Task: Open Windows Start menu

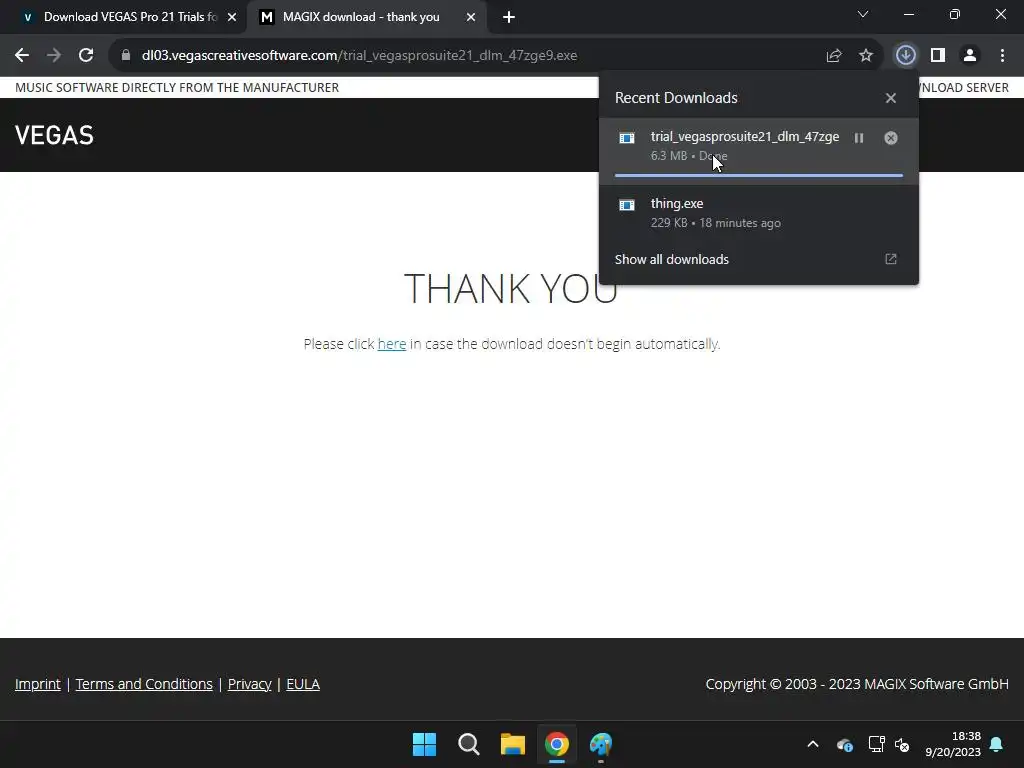Action: point(424,744)
